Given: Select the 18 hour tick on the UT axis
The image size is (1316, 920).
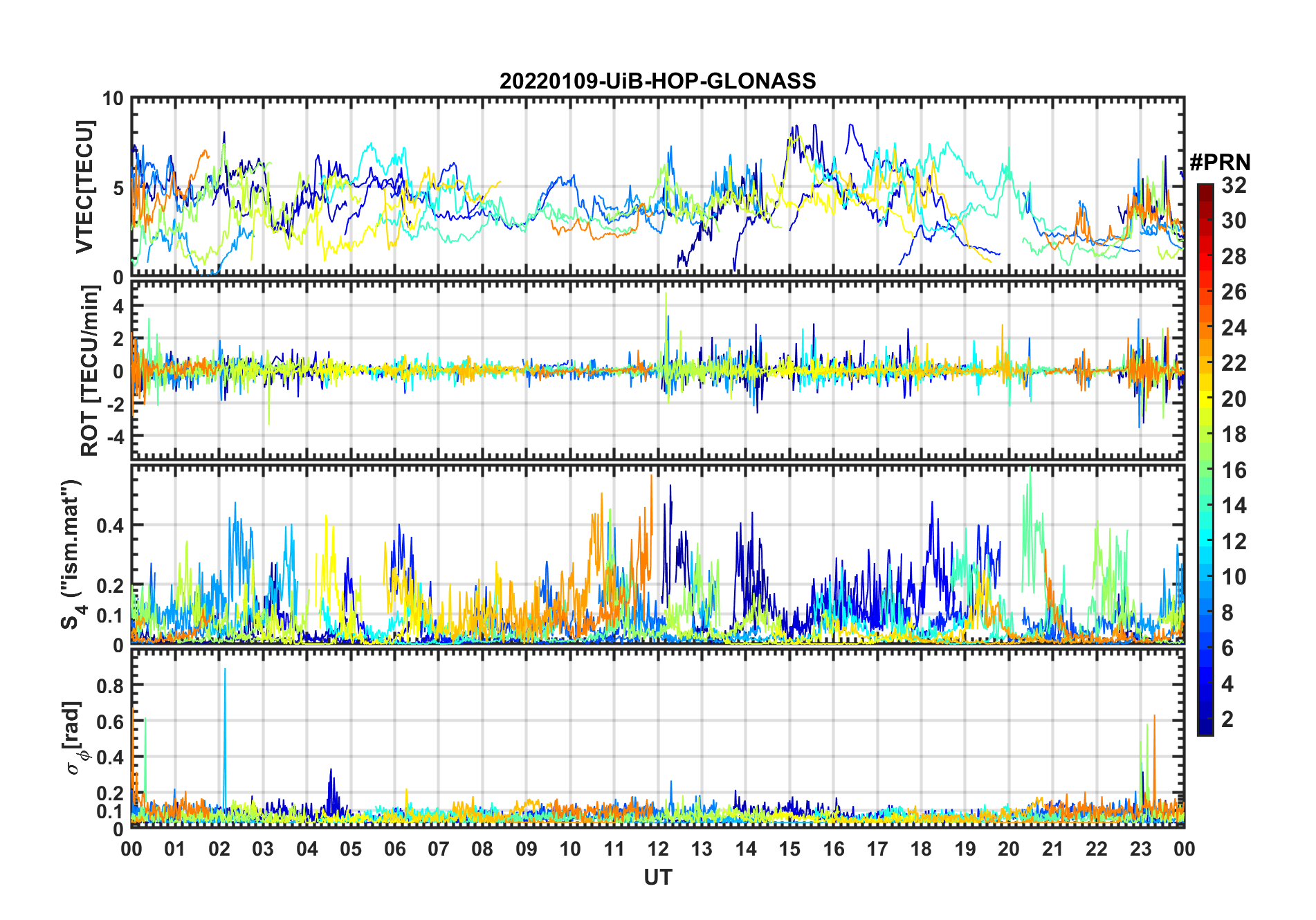Looking at the screenshot, I should pyautogui.click(x=921, y=849).
